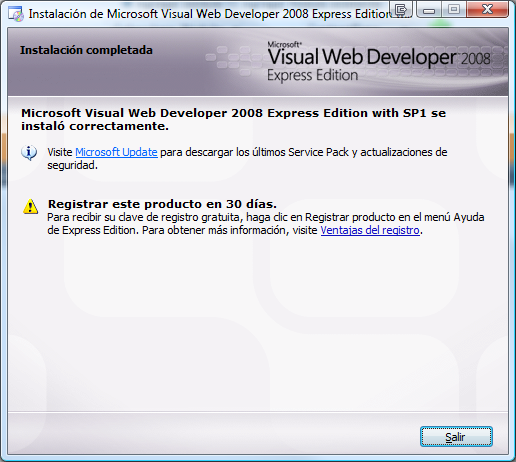This screenshot has width=516, height=462.
Task: Click the 2008 year in the banner logo
Action: click(x=476, y=59)
